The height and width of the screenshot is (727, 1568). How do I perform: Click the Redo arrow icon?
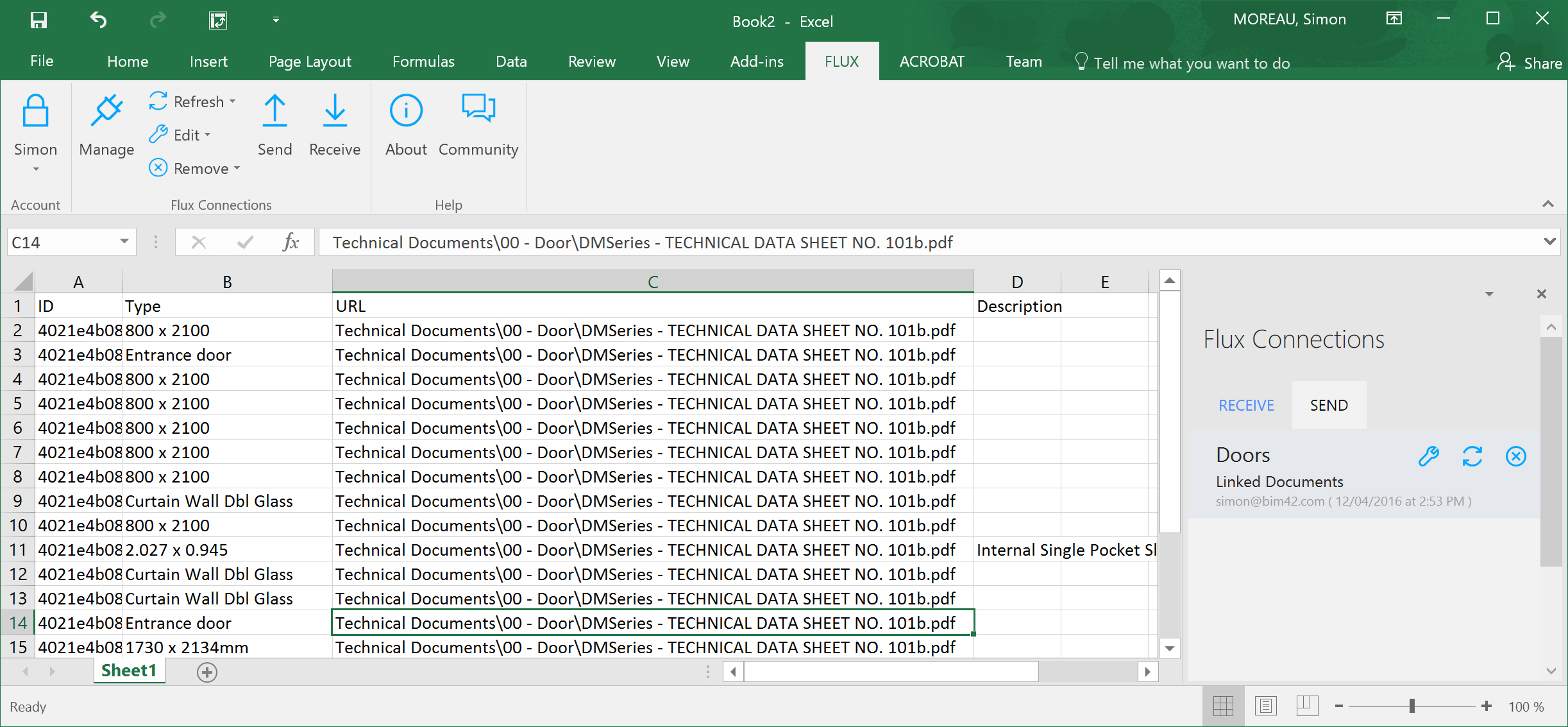click(157, 21)
